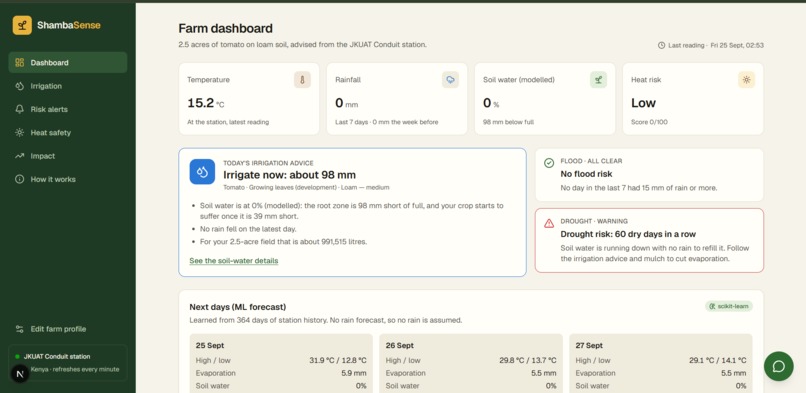Click the Soil water (modelled) card
The image size is (806, 393).
(545, 99)
